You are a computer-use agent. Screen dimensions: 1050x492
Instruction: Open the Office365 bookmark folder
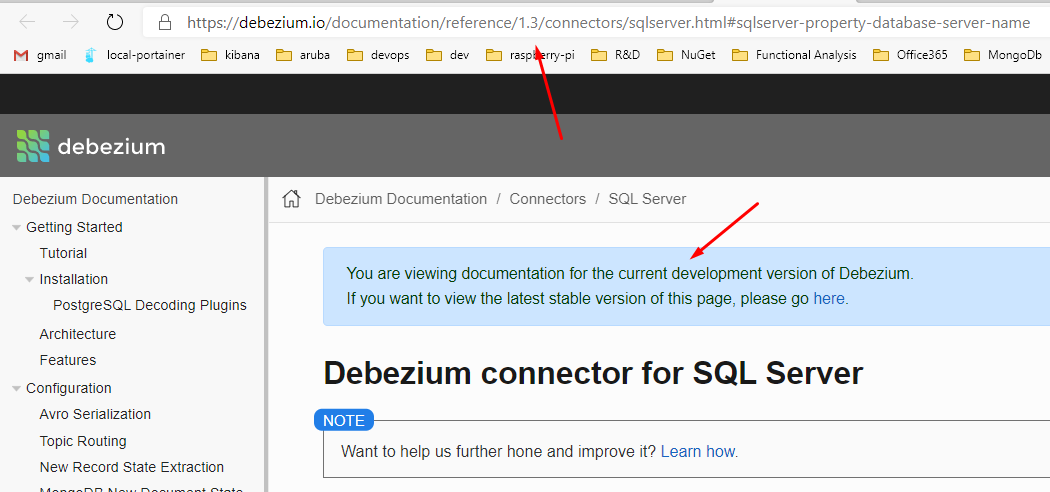[x=911, y=55]
